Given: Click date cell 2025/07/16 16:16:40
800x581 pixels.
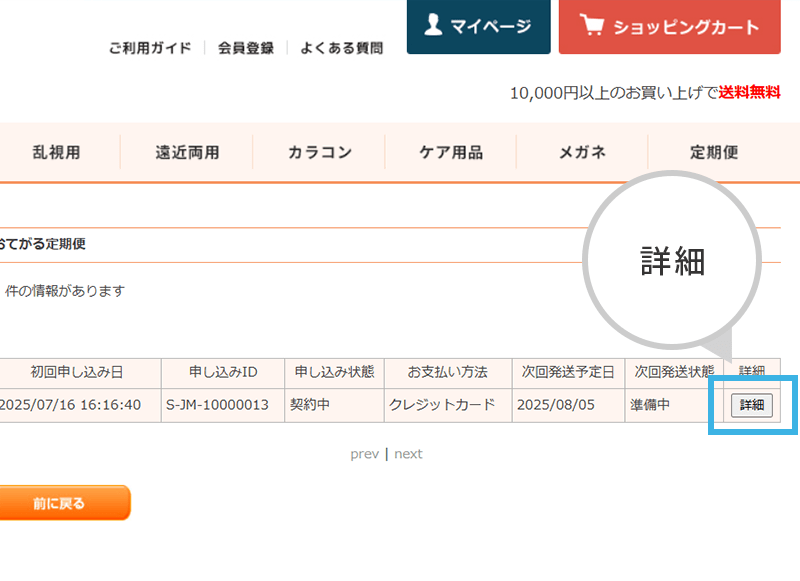Looking at the screenshot, I should click(80, 405).
